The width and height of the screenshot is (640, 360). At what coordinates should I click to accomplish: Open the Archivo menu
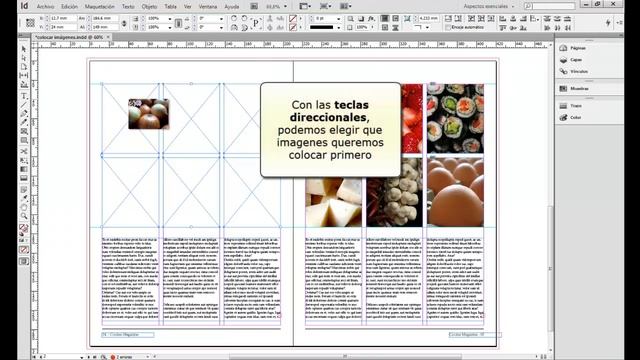tap(45, 7)
